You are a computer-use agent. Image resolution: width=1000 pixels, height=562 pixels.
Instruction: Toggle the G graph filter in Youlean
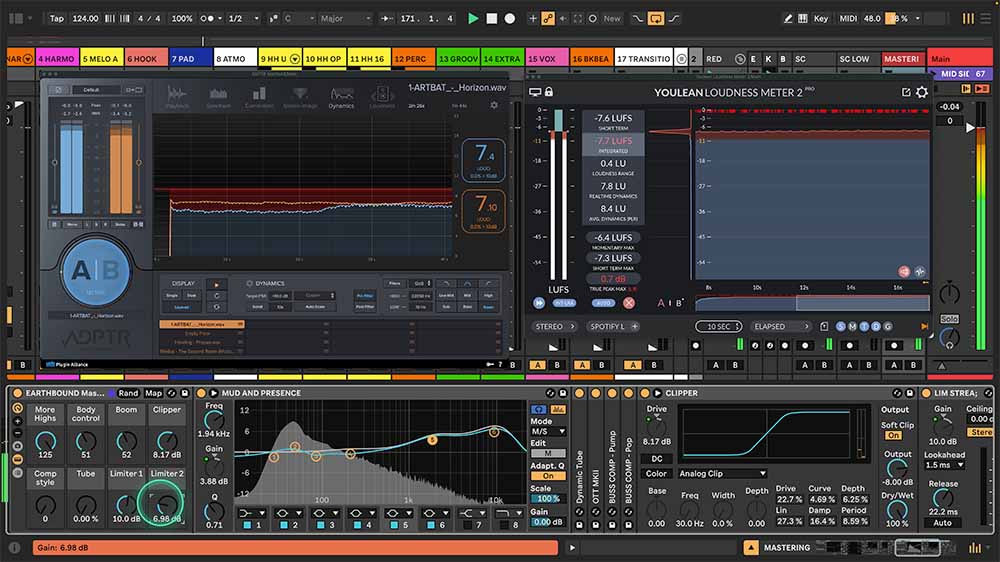(x=887, y=327)
